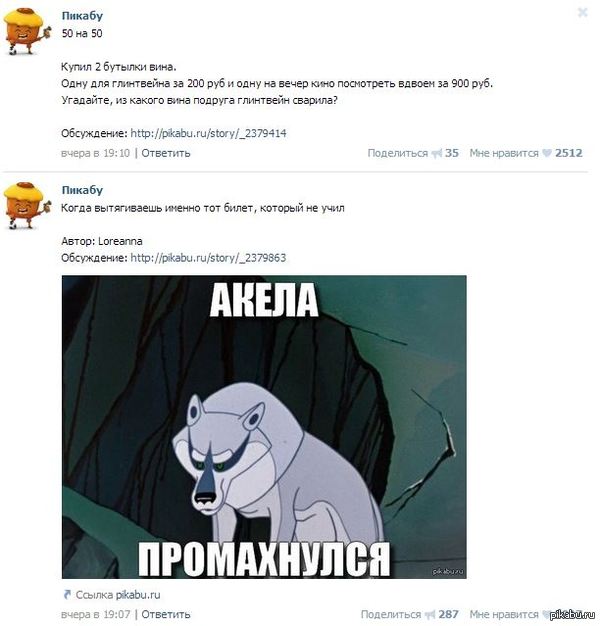Open the Пикабу author name on first post
Viewport: 600px width, 626px height.
82,16
